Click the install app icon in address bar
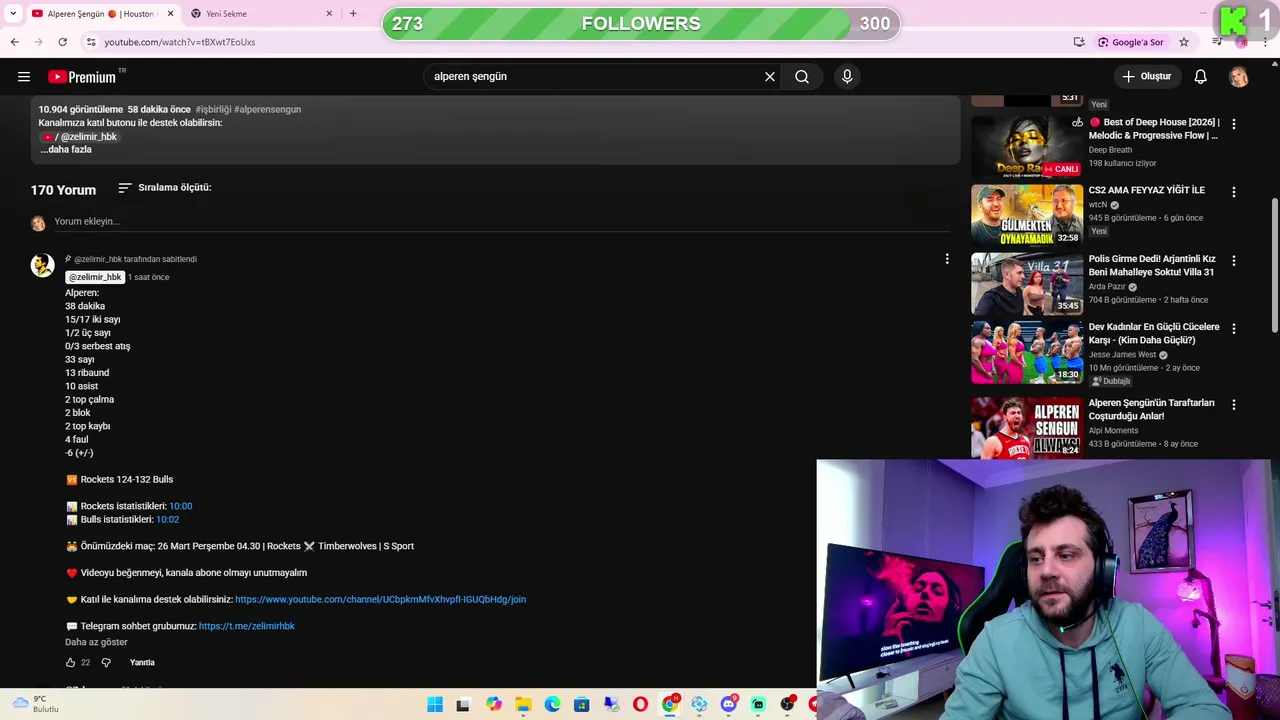The width and height of the screenshot is (1280, 720). tap(1079, 42)
